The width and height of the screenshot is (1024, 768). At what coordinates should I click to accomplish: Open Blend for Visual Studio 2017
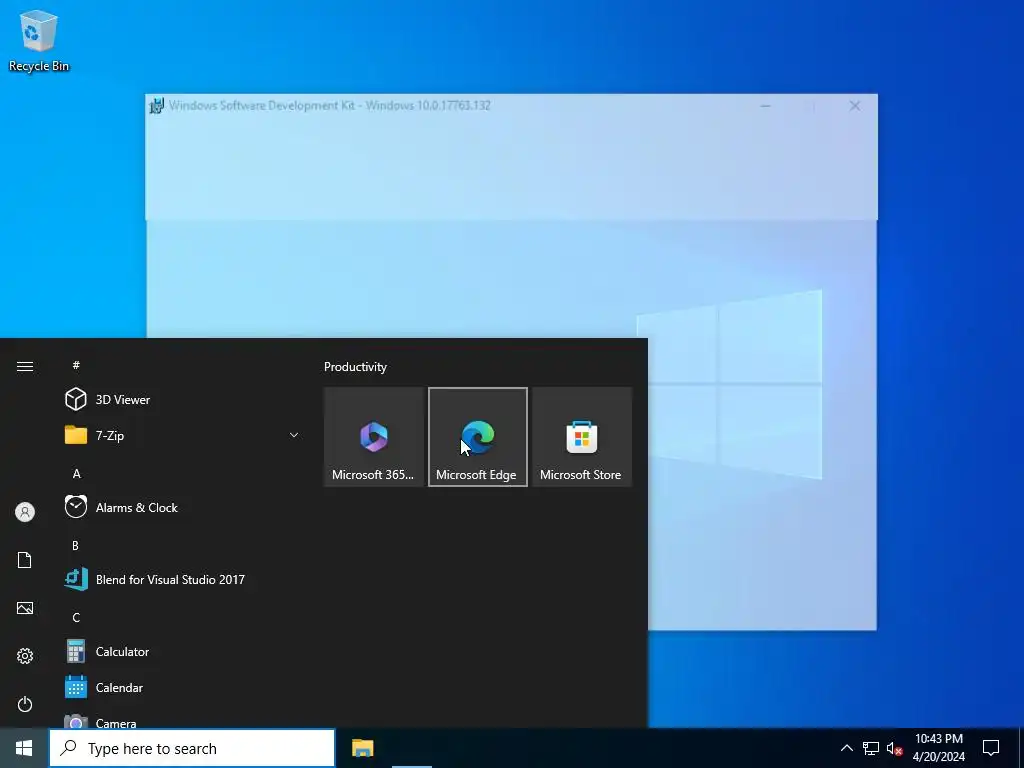pos(180,579)
